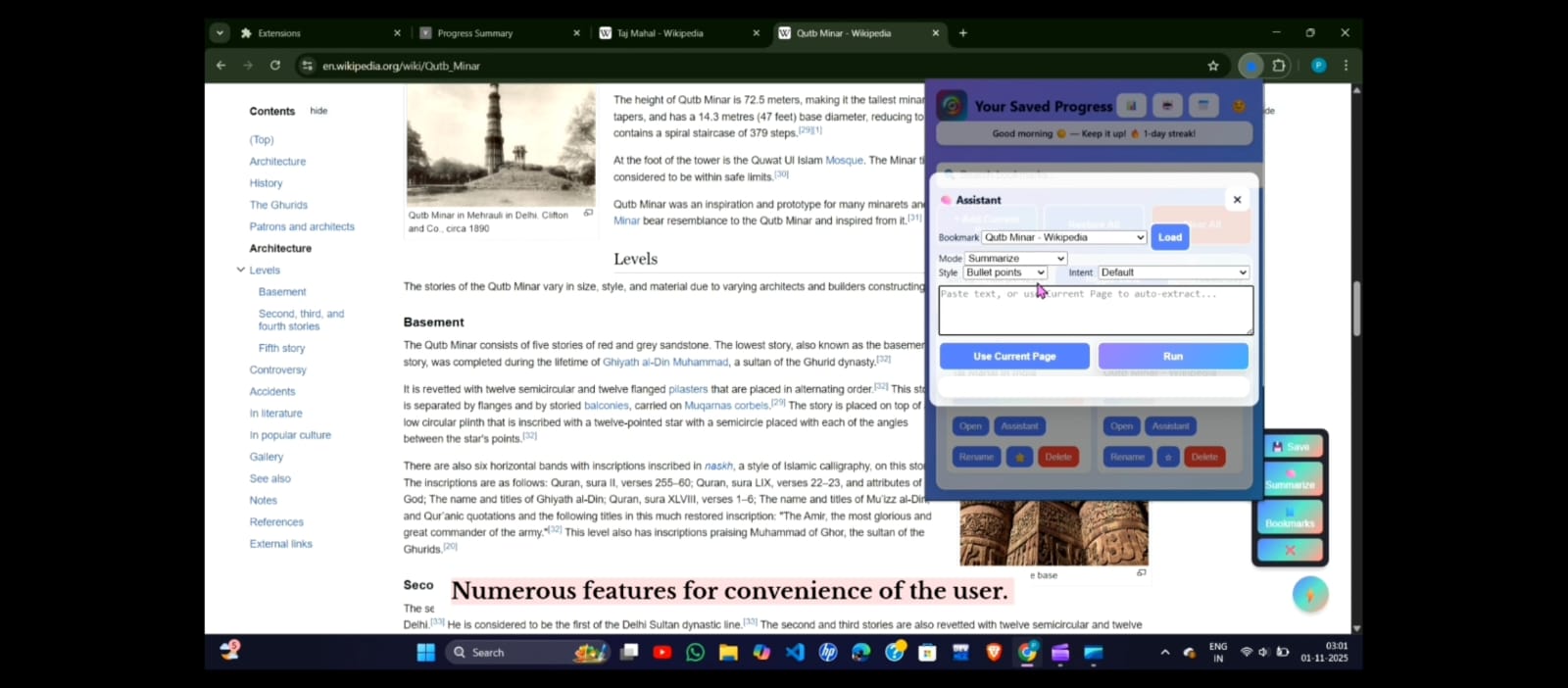This screenshot has height=688, width=1568.
Task: Open the Bookmark dropdown showing Qutb Minar - Wikipedia
Action: coord(1064,237)
